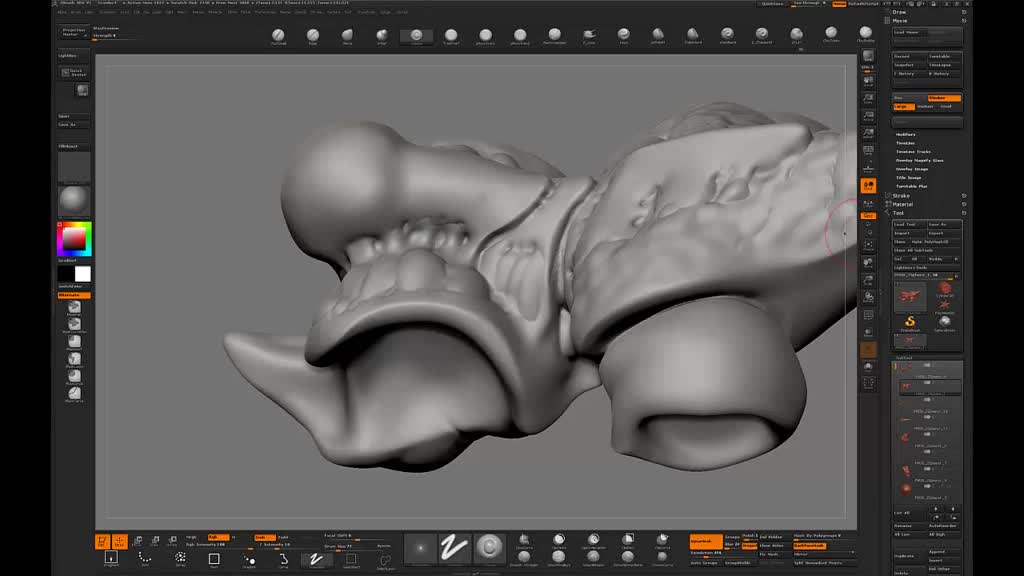The image size is (1024, 576).
Task: Select SelectRect icon
Action: click(x=351, y=560)
